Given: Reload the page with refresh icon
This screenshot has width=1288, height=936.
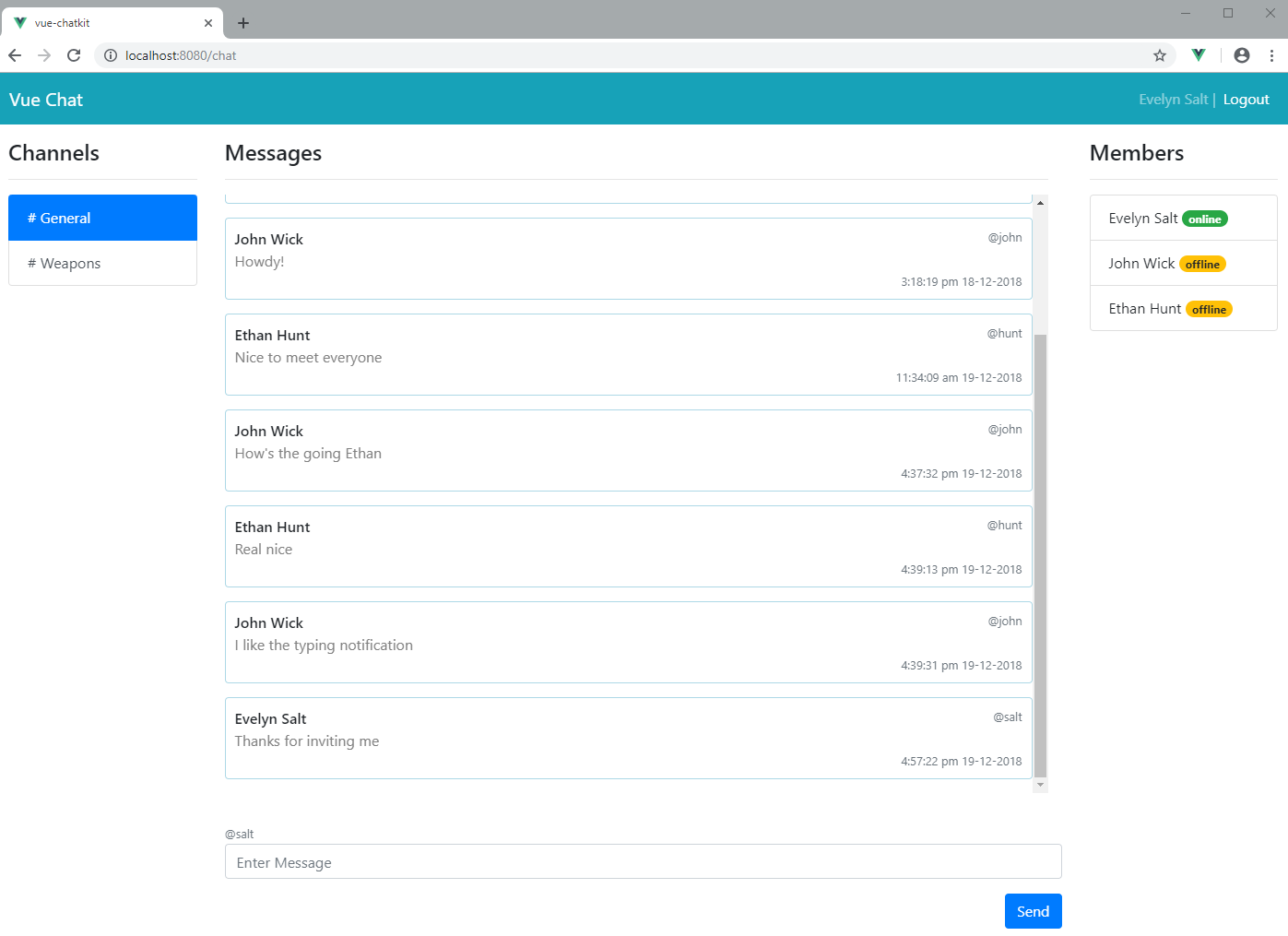Looking at the screenshot, I should (74, 55).
